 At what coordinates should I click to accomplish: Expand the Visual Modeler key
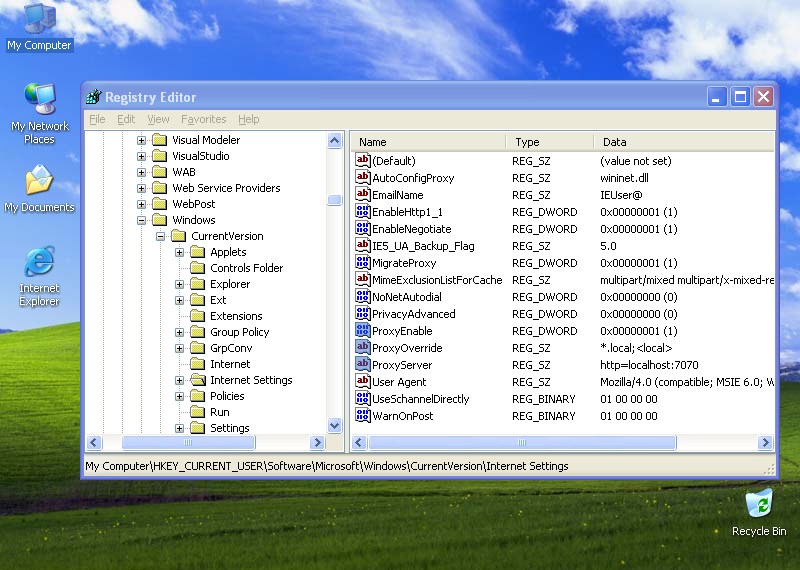pyautogui.click(x=141, y=140)
